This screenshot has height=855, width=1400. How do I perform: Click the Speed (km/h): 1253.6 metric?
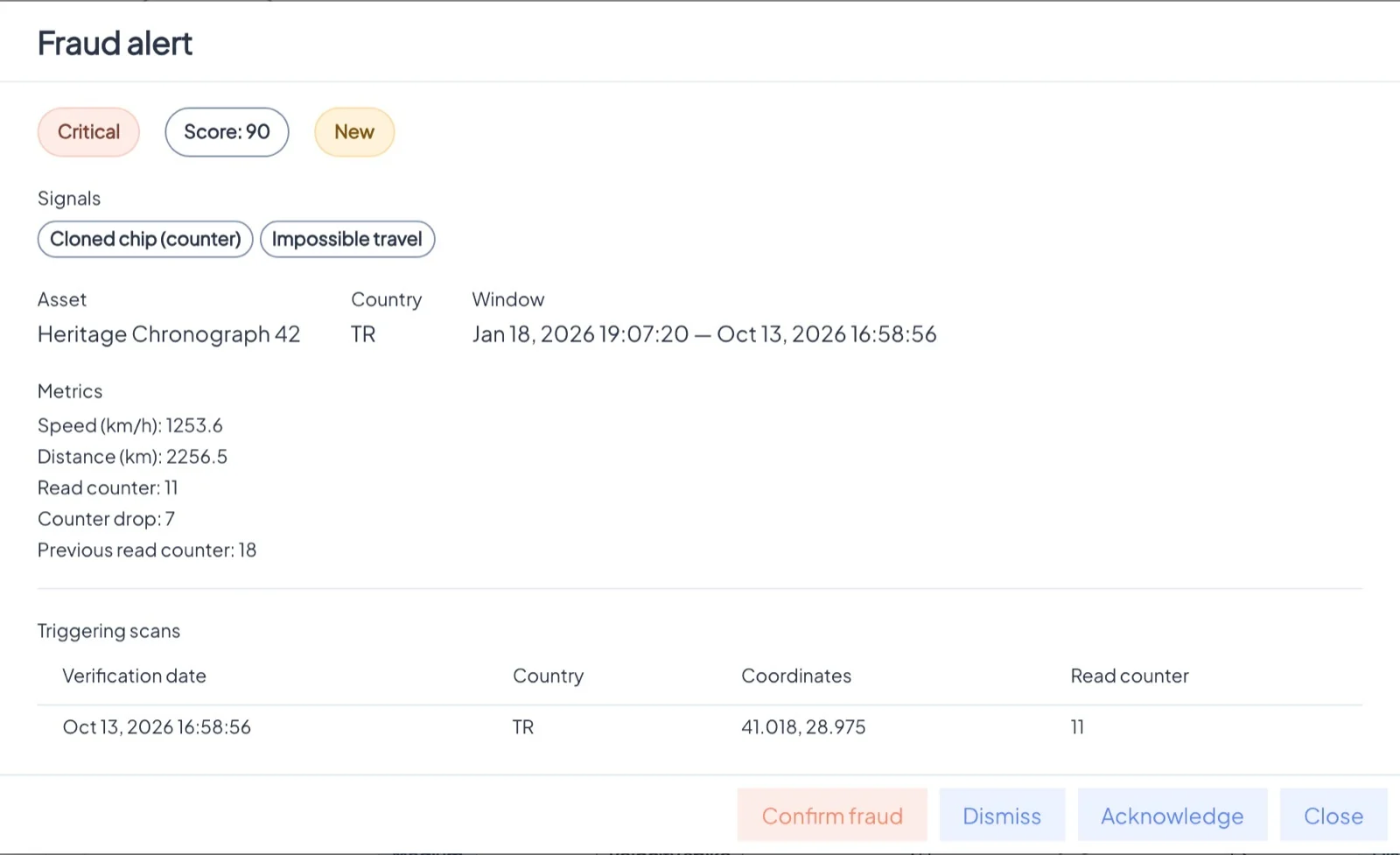pos(130,425)
